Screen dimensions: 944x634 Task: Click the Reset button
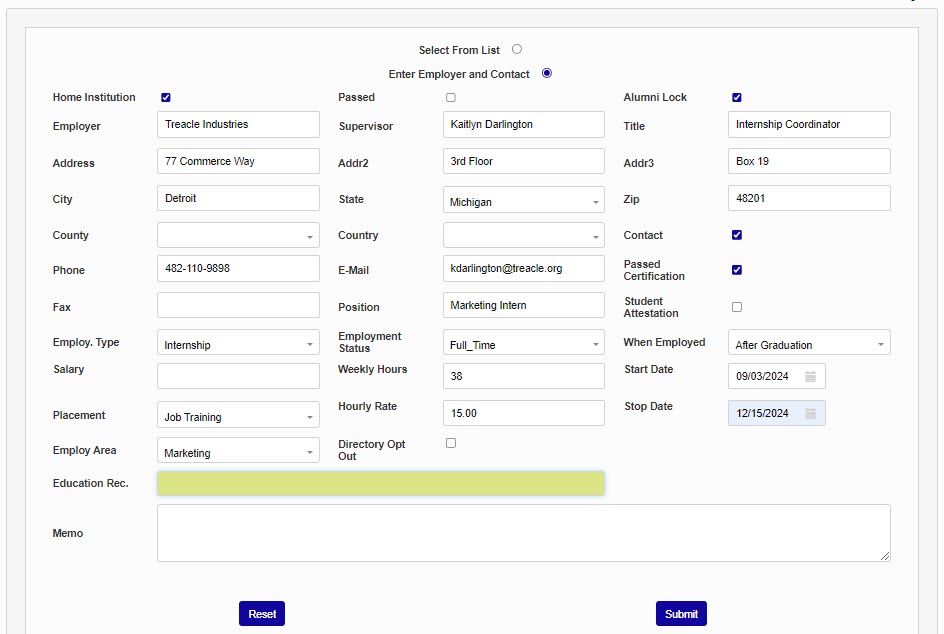[x=262, y=614]
